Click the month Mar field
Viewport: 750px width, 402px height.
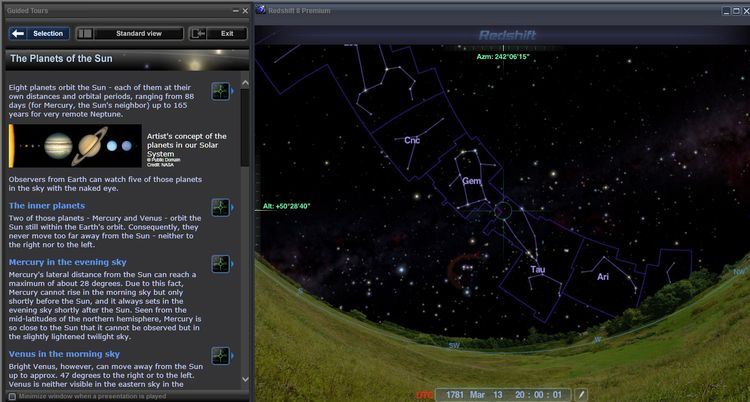tap(477, 395)
